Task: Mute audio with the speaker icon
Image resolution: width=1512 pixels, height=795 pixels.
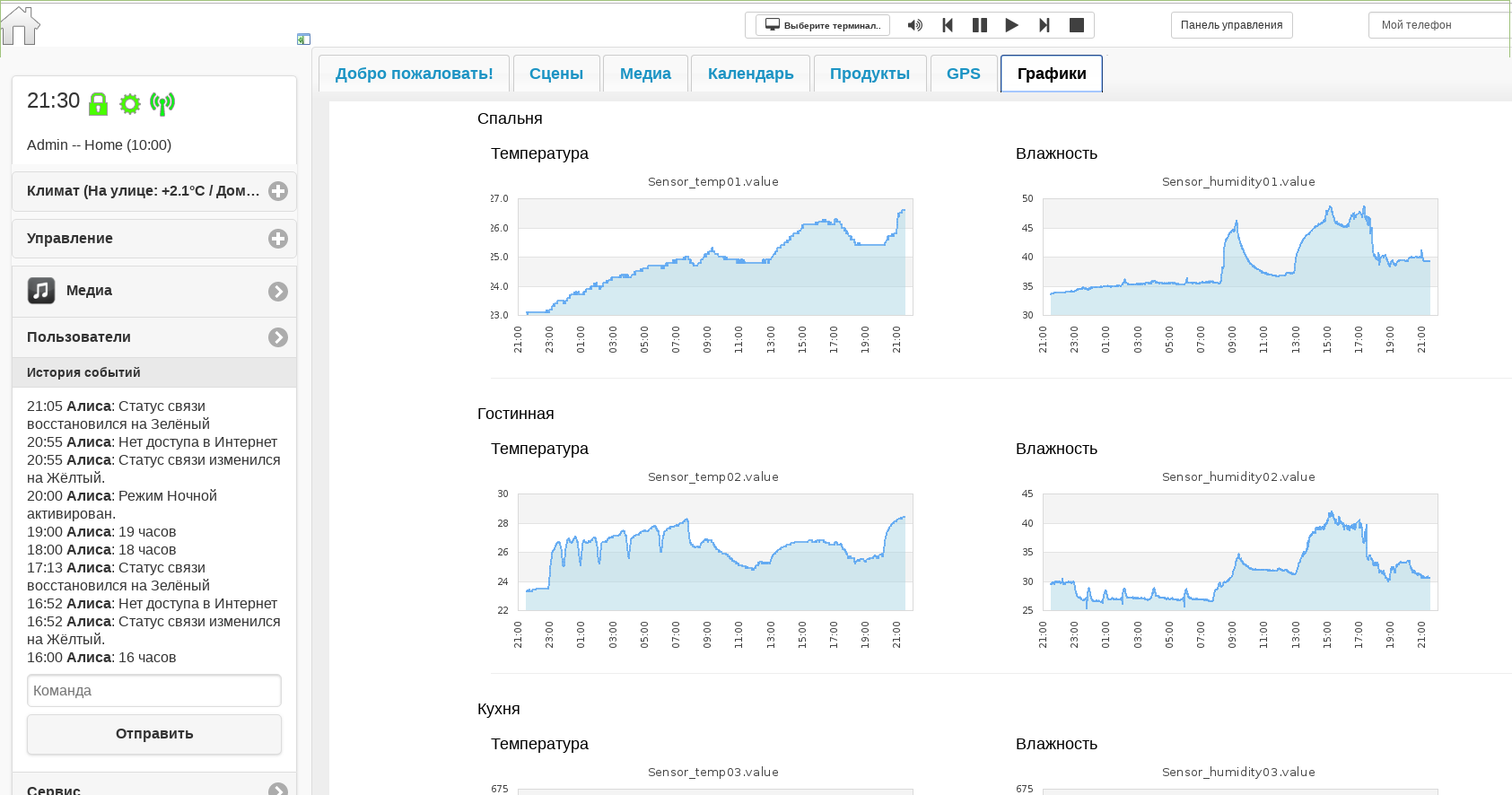Action: click(x=915, y=25)
